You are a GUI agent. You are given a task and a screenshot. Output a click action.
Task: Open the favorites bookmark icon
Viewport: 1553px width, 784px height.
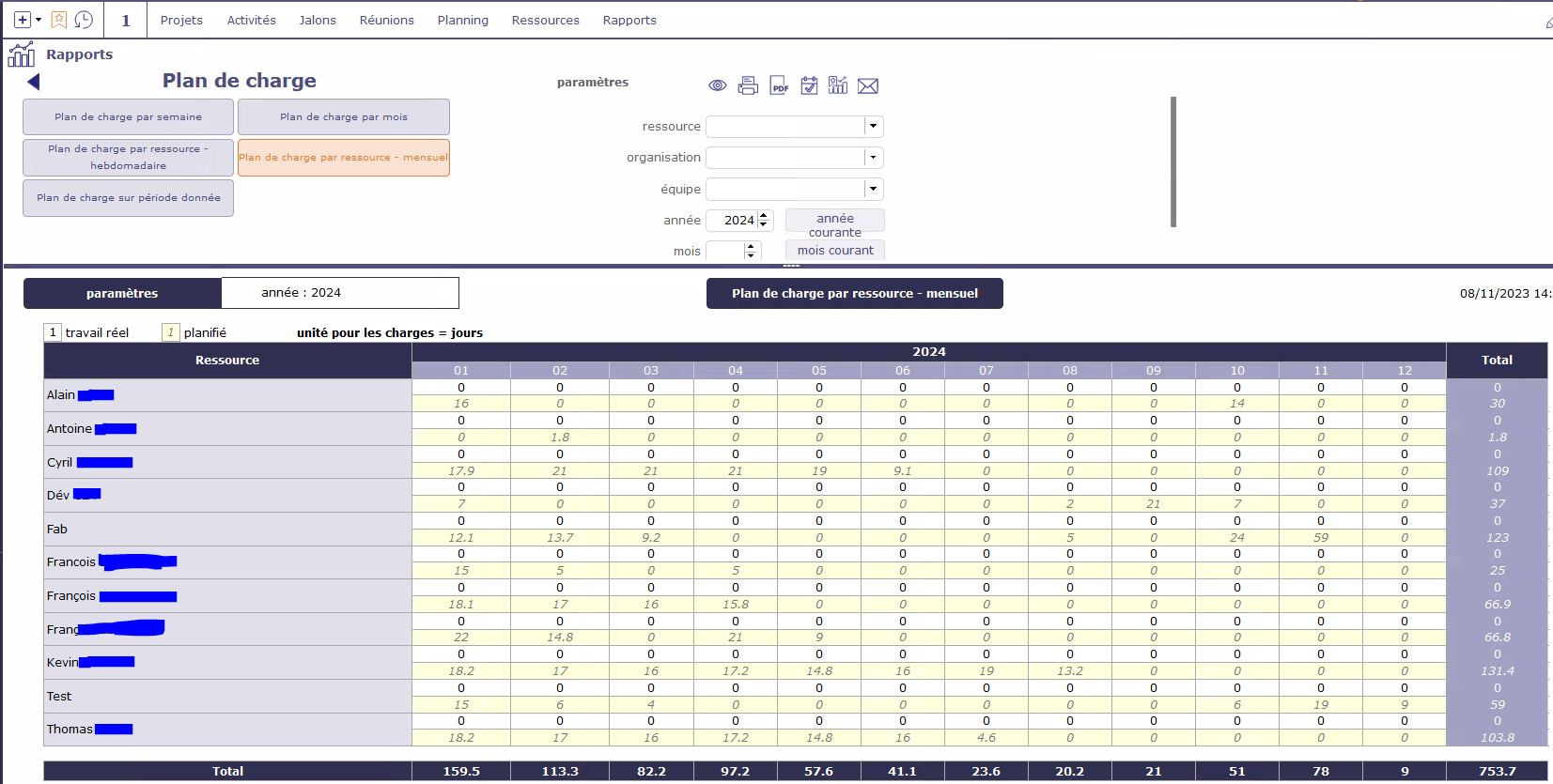[x=58, y=20]
